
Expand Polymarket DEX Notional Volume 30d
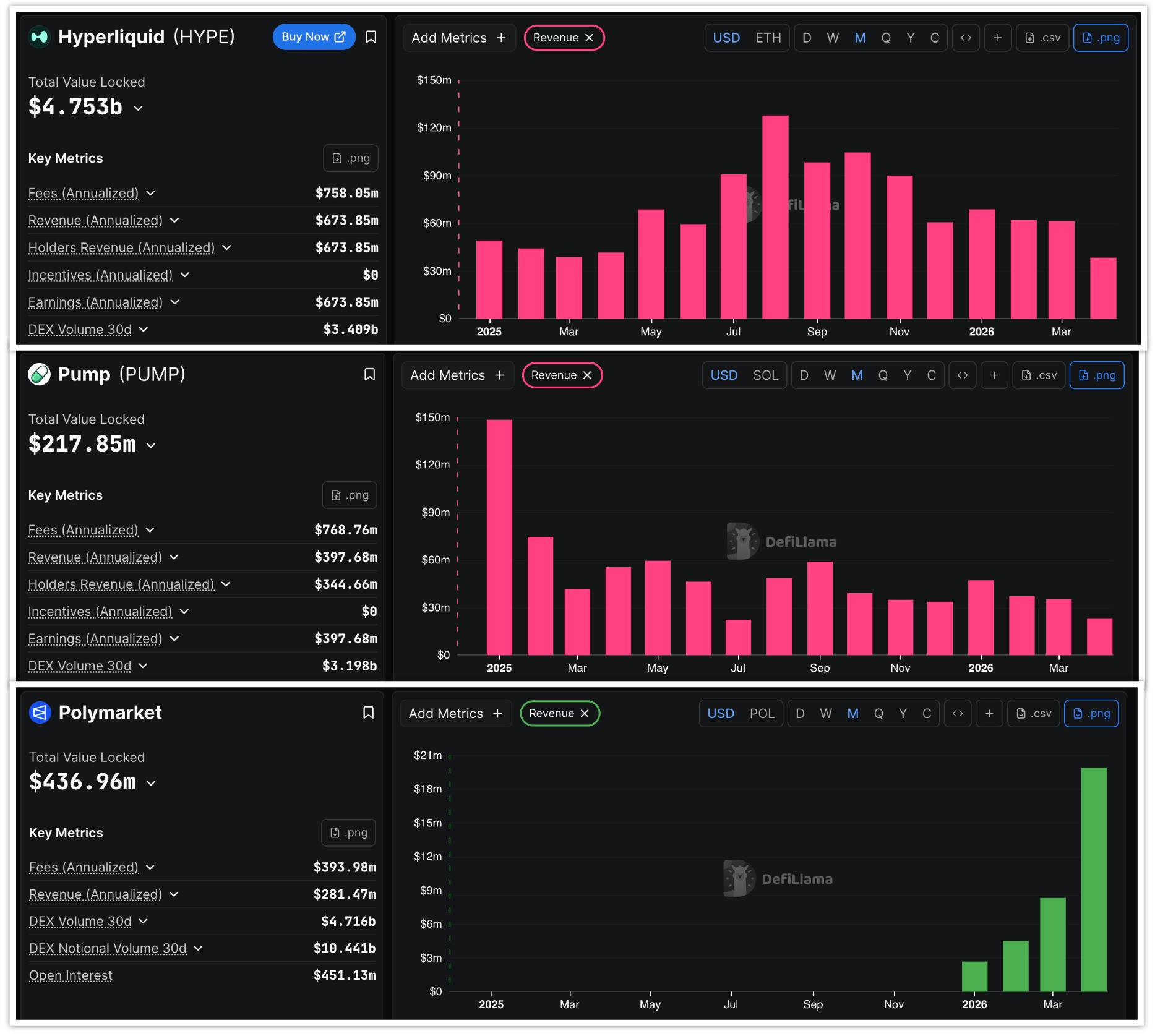(x=198, y=948)
